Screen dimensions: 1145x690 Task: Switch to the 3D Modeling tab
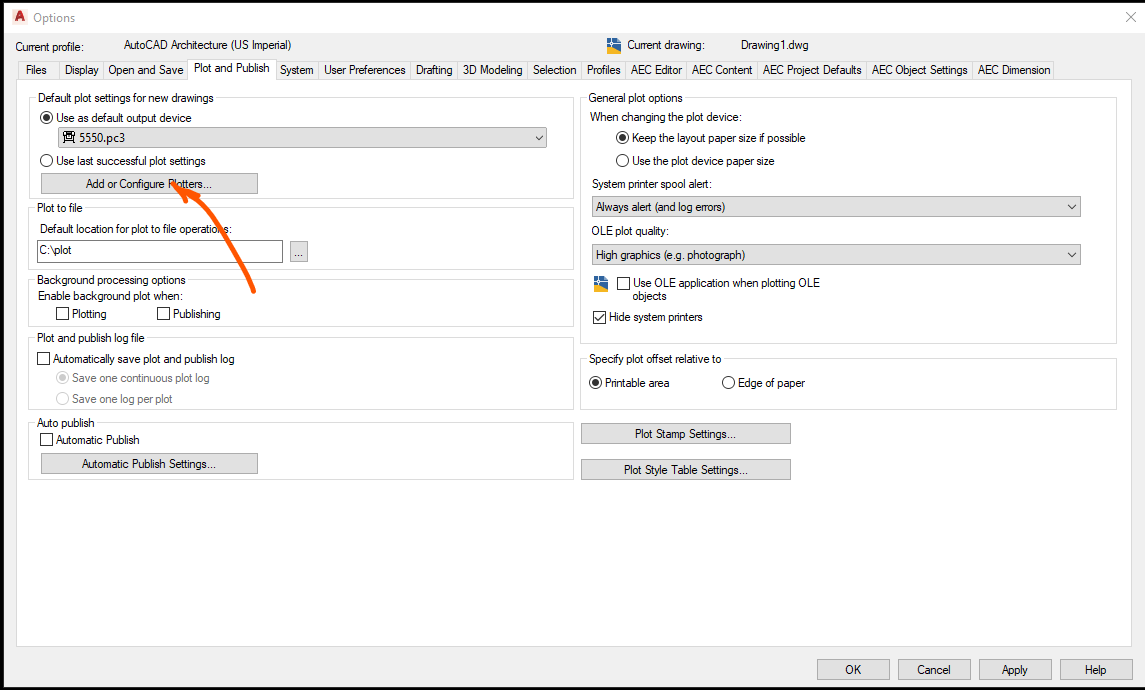(x=492, y=70)
